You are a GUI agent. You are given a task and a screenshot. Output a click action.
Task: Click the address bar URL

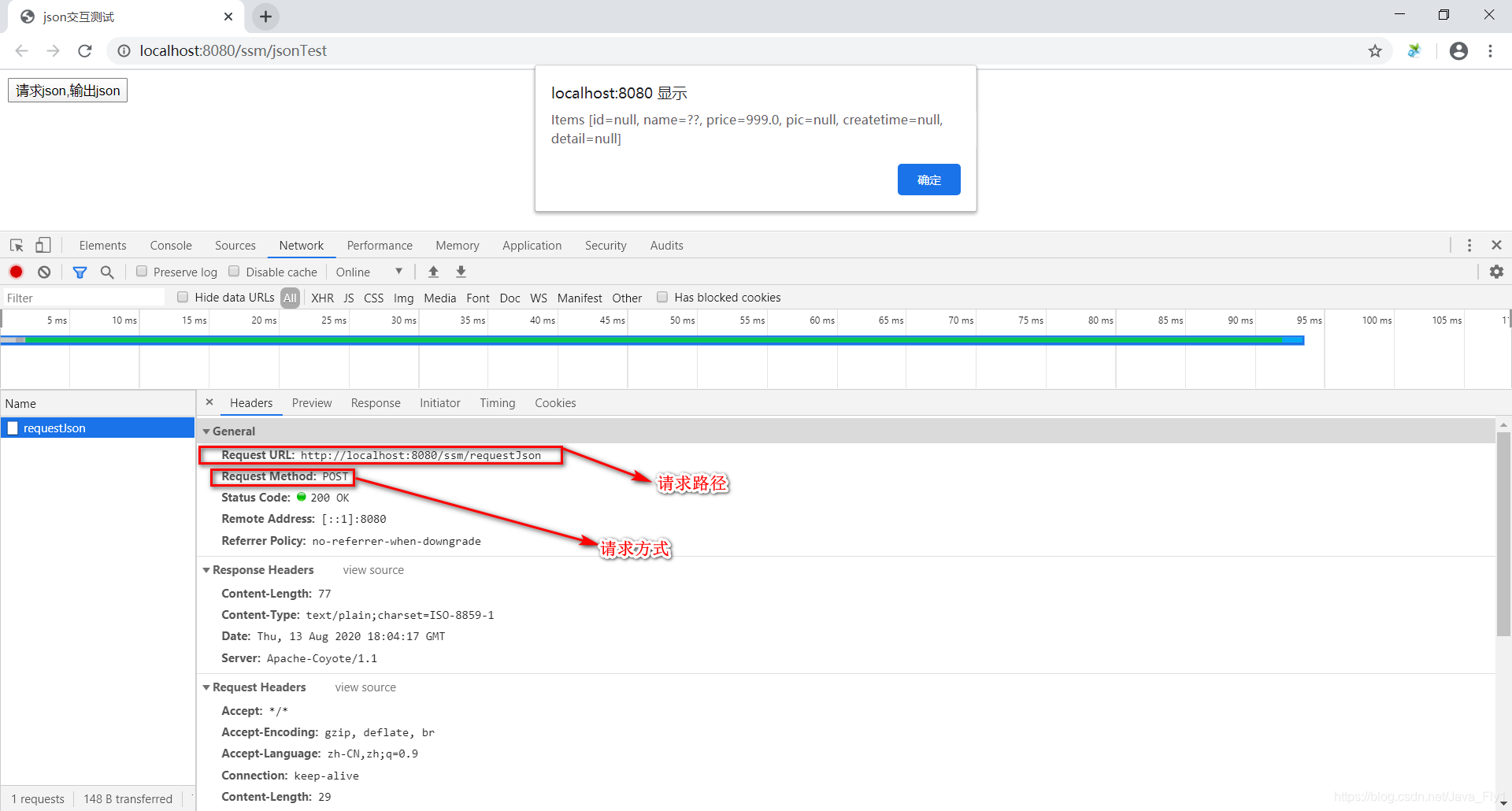tap(233, 50)
